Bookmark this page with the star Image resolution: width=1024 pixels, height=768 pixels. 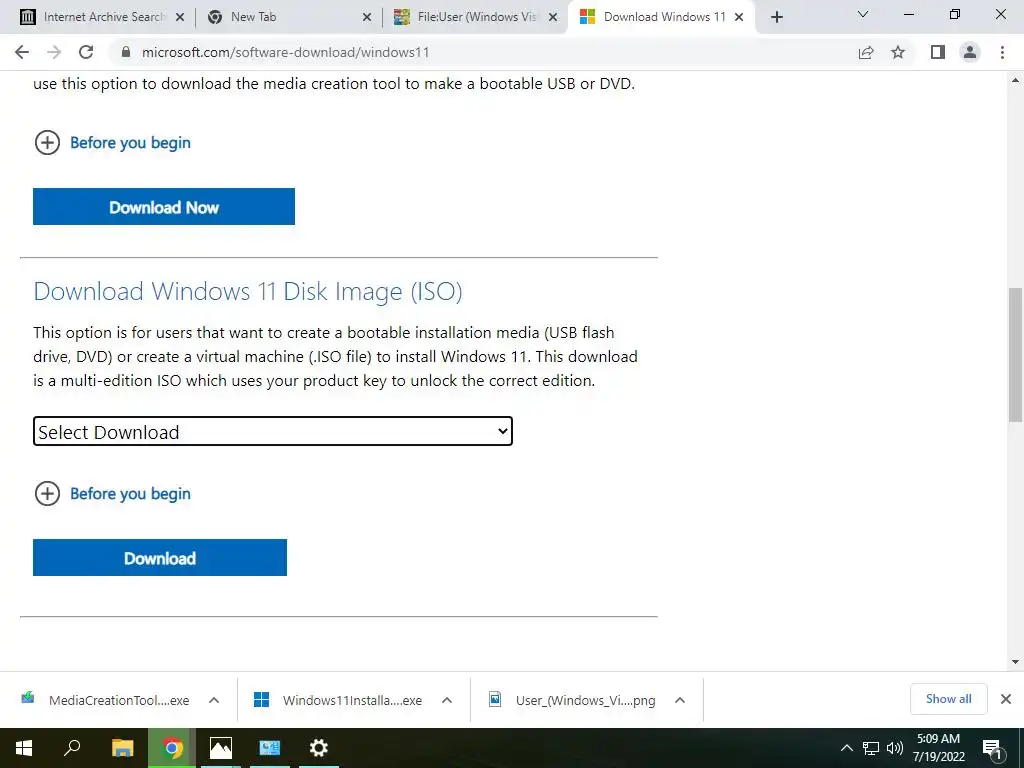click(899, 52)
